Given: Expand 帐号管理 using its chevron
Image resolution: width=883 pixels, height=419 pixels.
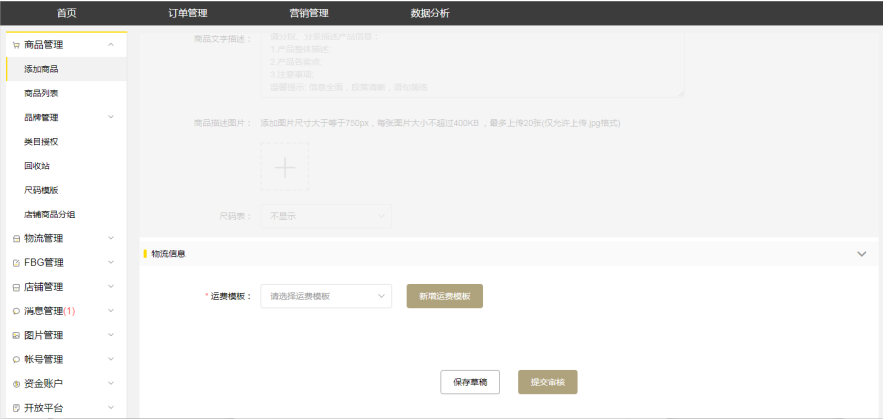Looking at the screenshot, I should point(111,359).
